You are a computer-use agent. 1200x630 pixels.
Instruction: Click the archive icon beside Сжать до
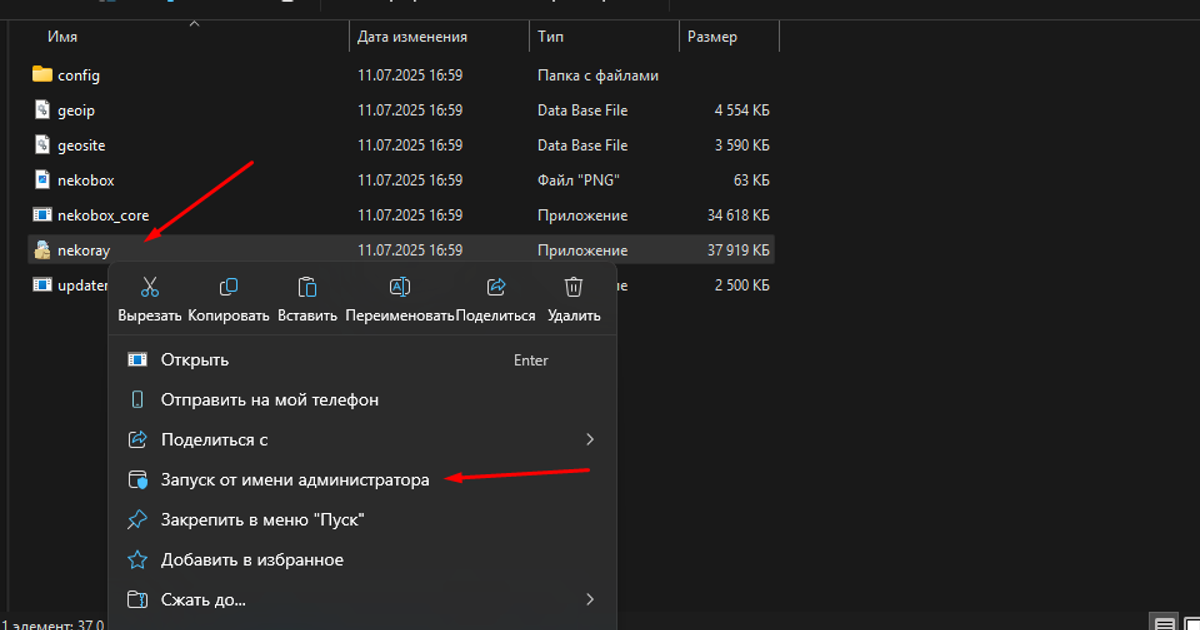point(138,600)
